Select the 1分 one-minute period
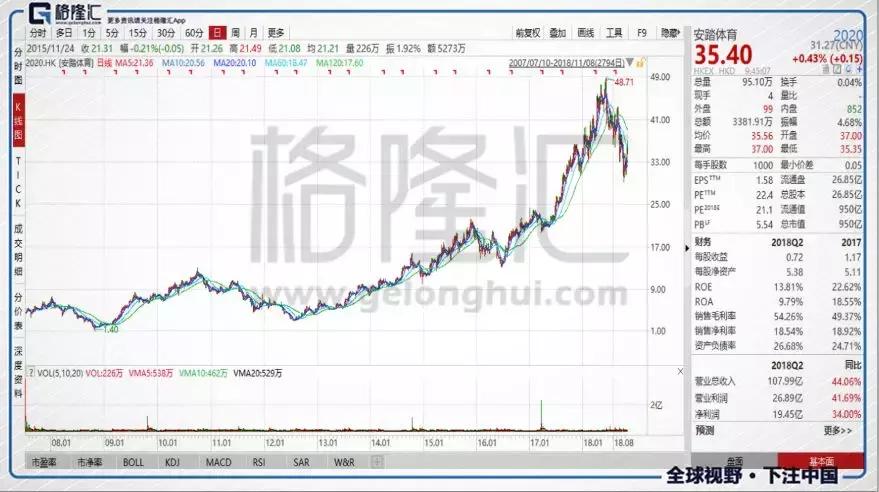Image resolution: width=879 pixels, height=492 pixels. tap(89, 33)
